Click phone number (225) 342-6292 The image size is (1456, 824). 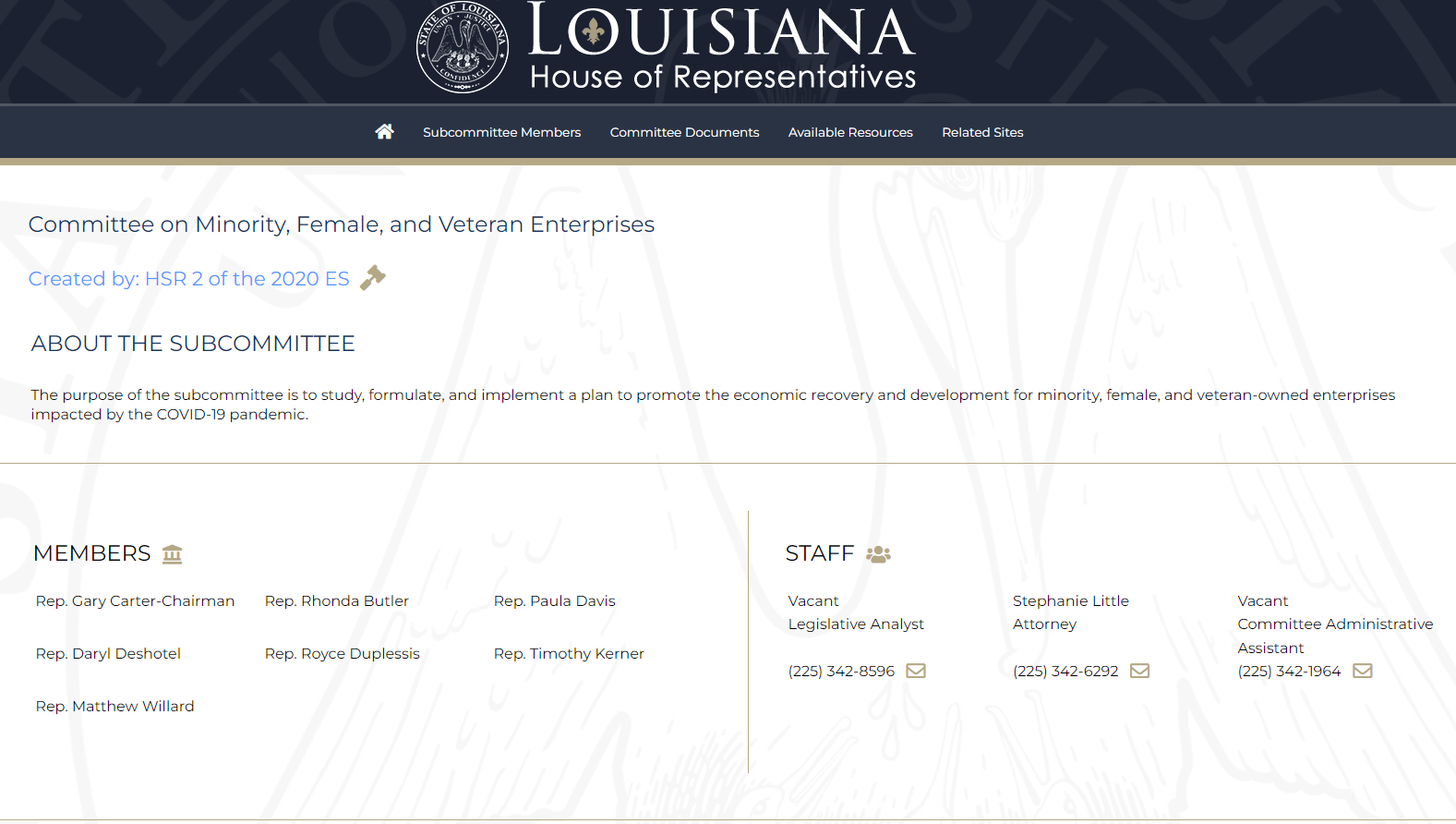tap(1065, 671)
